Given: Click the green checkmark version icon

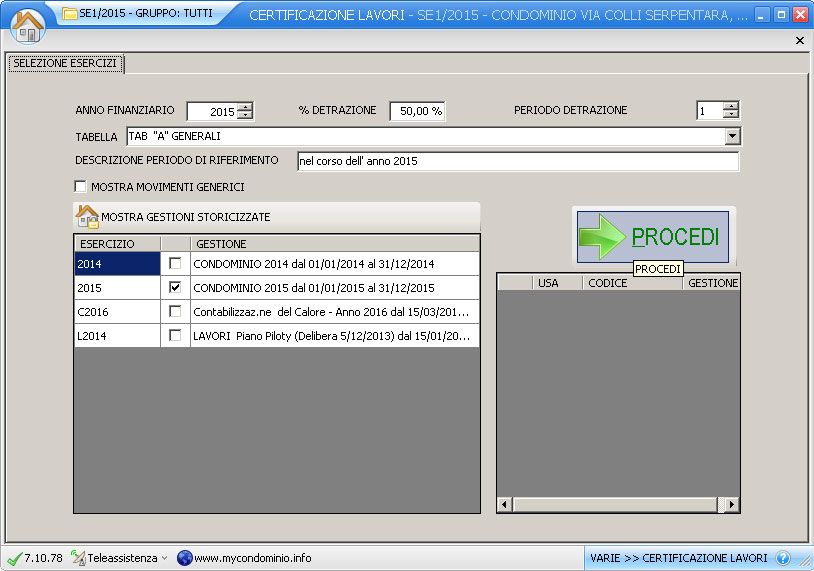Looking at the screenshot, I should [x=14, y=558].
